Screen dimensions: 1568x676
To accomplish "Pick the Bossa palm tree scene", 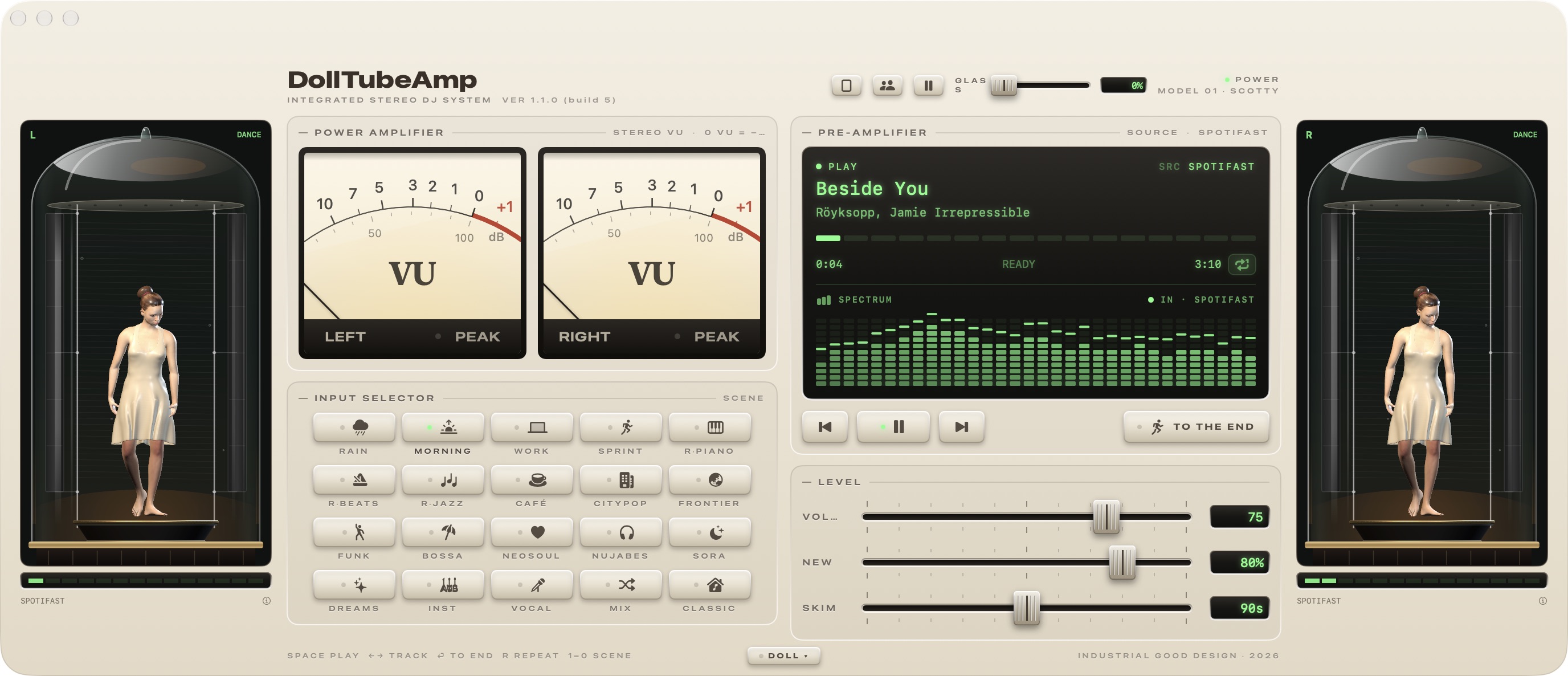I will (x=443, y=532).
